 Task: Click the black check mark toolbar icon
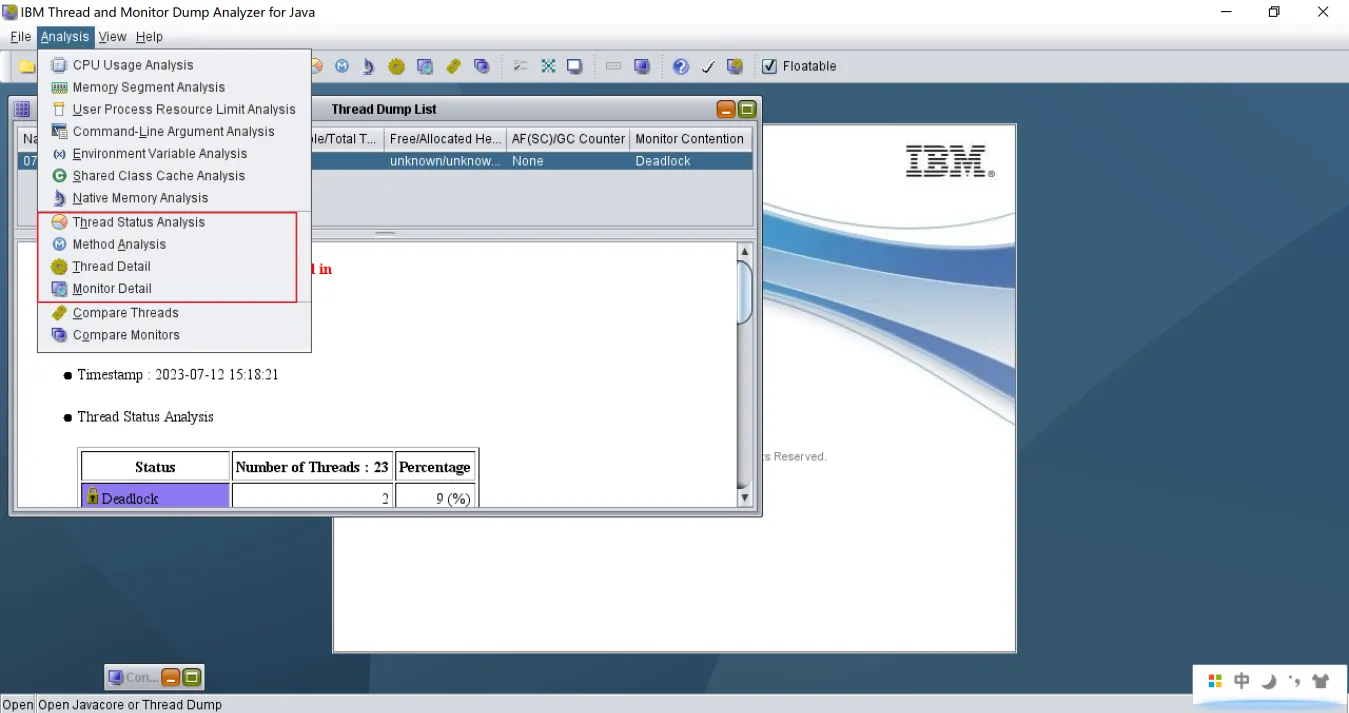coord(708,66)
